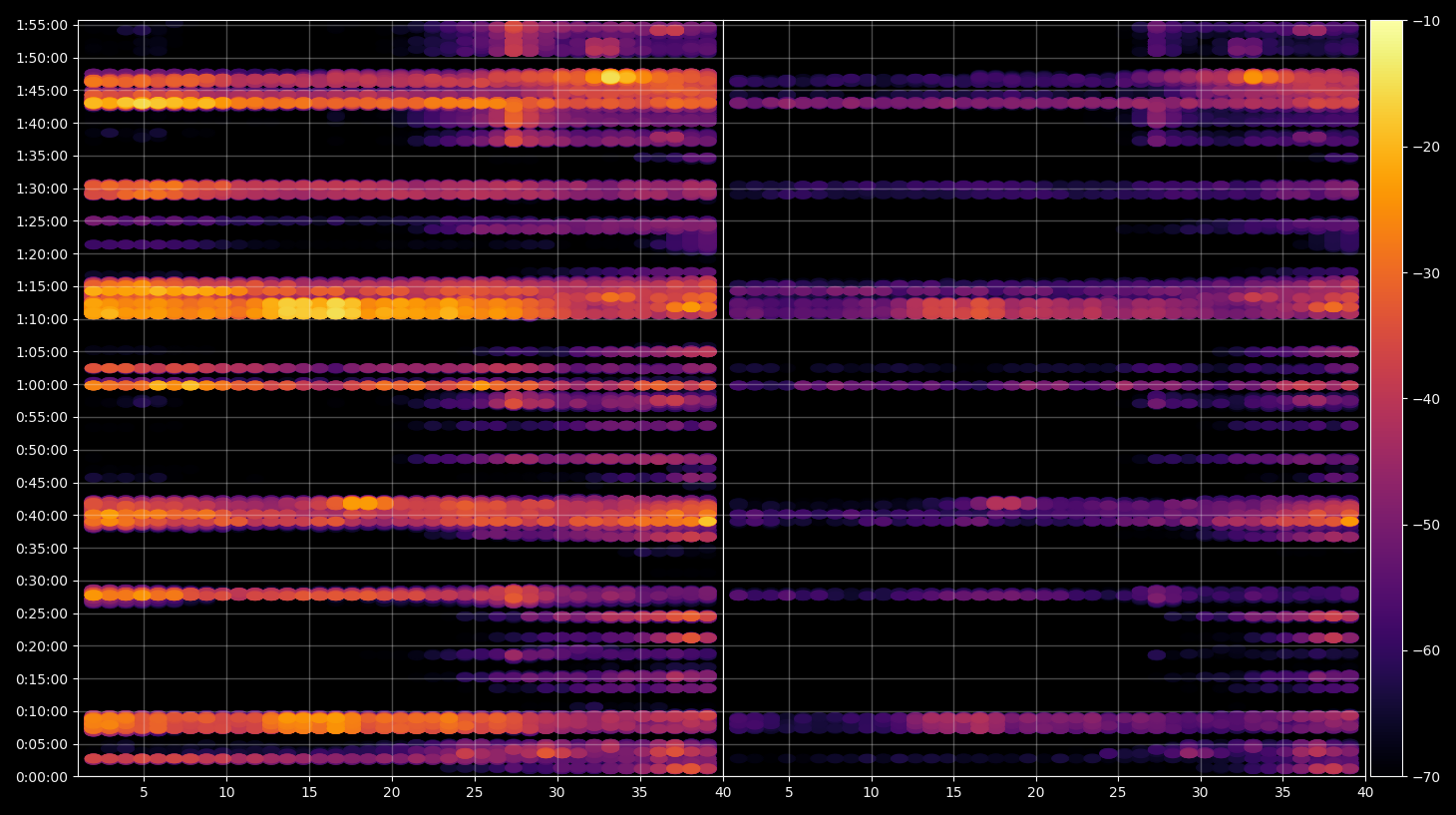Viewport: 1456px width, 815px height.
Task: Click x-axis tick 15 under left panel
Action: tap(309, 793)
